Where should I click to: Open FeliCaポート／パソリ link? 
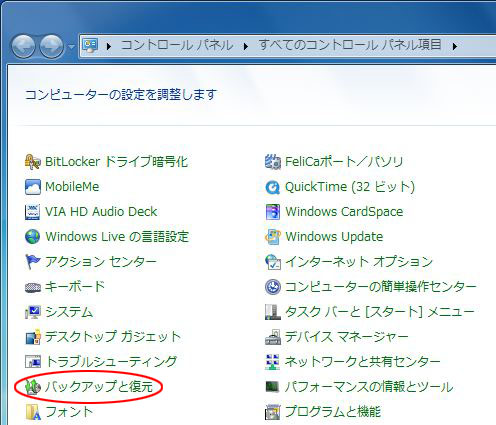point(344,162)
